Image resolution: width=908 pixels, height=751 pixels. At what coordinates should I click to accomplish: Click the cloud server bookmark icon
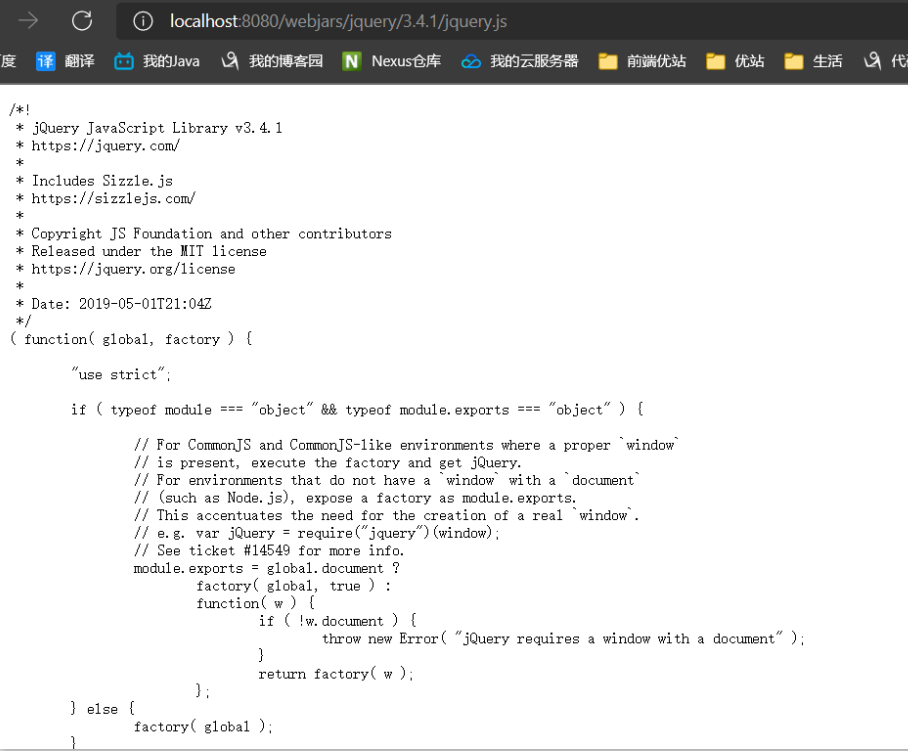click(x=471, y=61)
